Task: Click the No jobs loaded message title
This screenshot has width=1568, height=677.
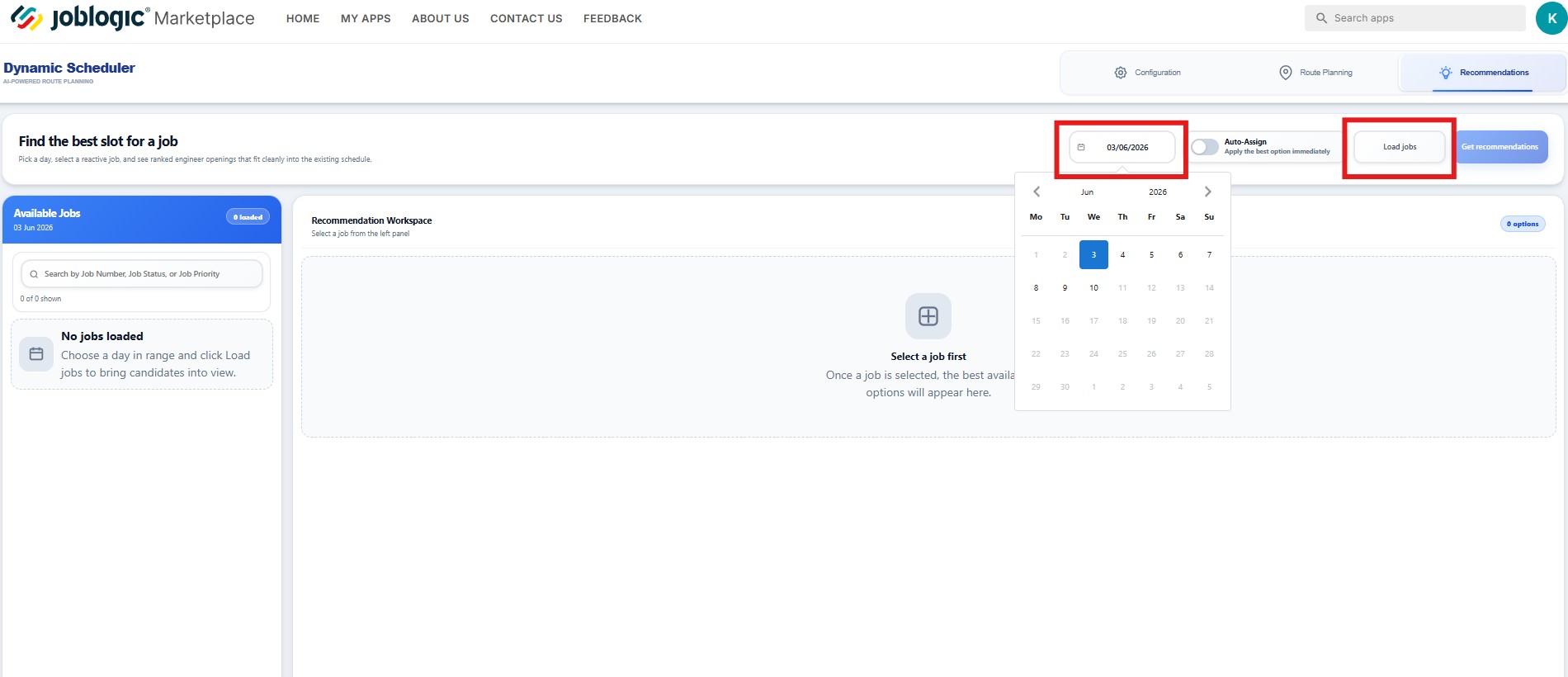Action: pos(102,336)
